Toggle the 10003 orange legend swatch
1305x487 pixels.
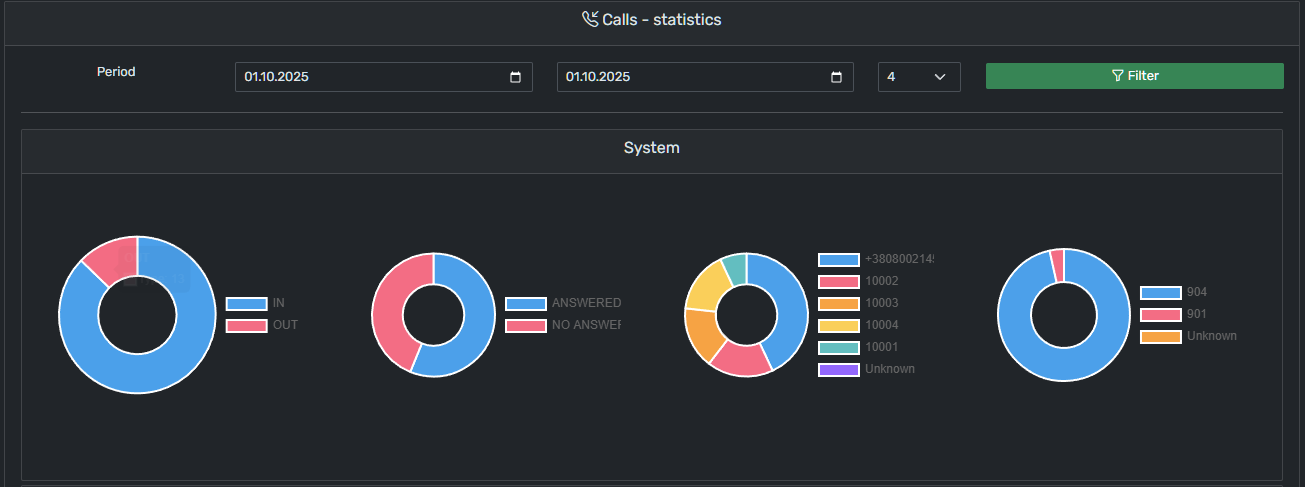838,303
